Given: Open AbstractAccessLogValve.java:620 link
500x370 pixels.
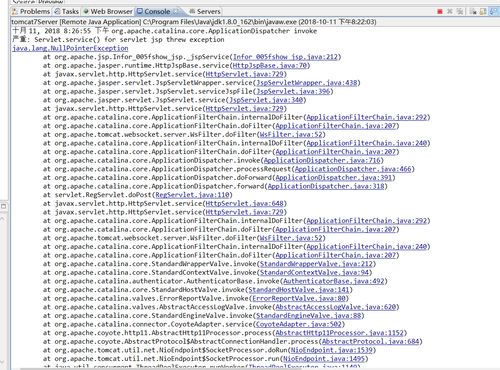Looking at the screenshot, I should (336, 307).
